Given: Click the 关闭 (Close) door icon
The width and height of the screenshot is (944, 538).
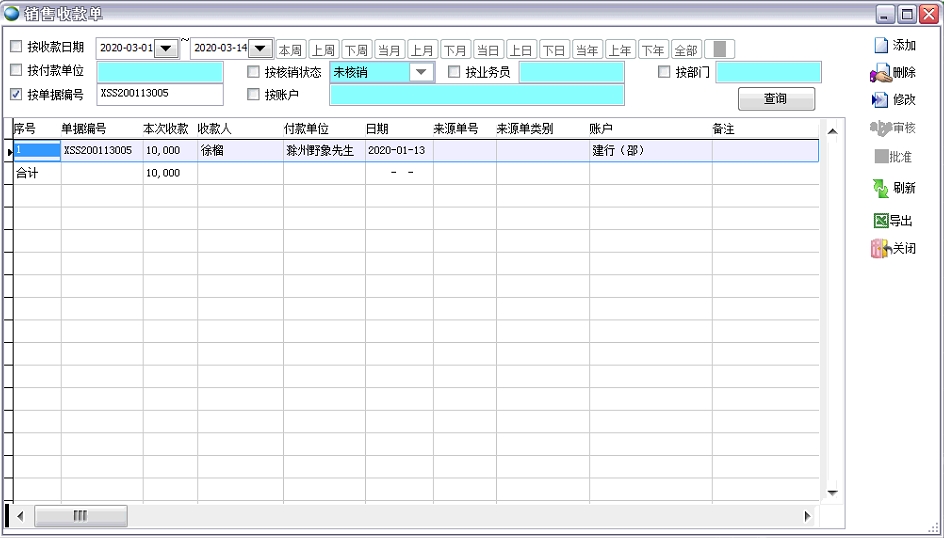Looking at the screenshot, I should [x=880, y=249].
